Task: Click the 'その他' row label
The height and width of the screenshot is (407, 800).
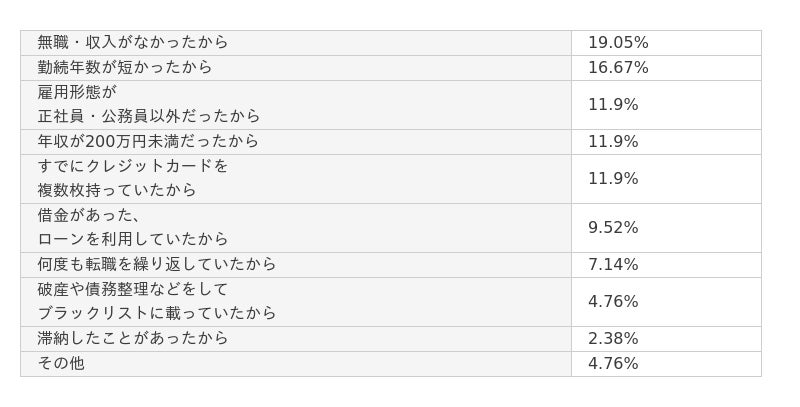Action: pyautogui.click(x=61, y=364)
